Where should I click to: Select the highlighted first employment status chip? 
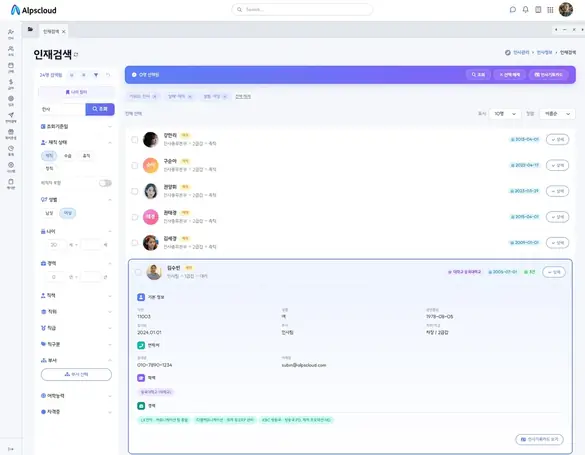[49, 156]
